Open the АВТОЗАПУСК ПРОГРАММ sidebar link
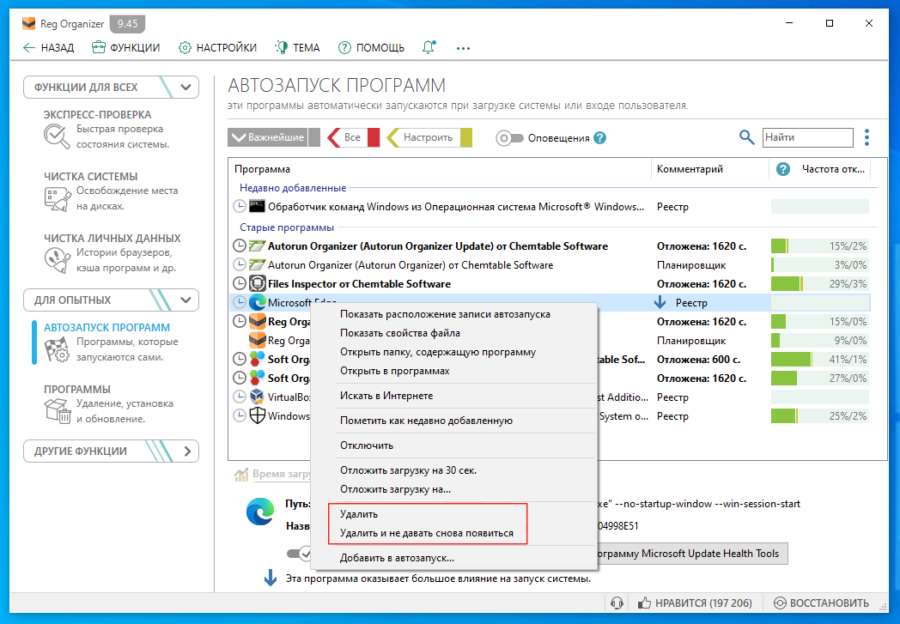Image resolution: width=900 pixels, height=624 pixels. point(107,328)
